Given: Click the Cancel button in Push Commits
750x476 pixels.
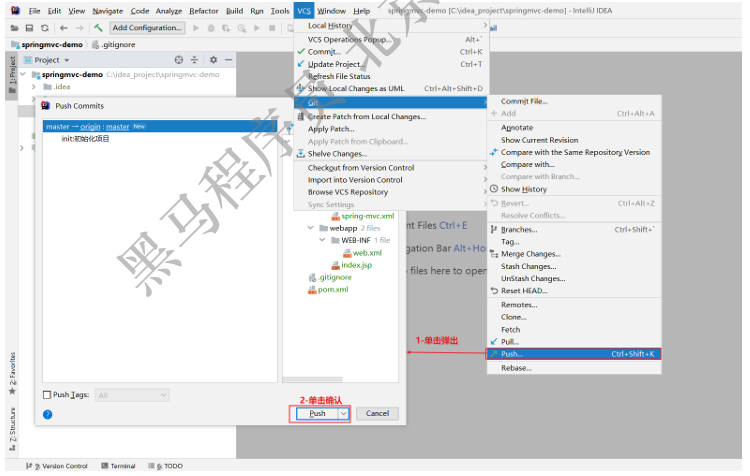Looking at the screenshot, I should (x=377, y=413).
